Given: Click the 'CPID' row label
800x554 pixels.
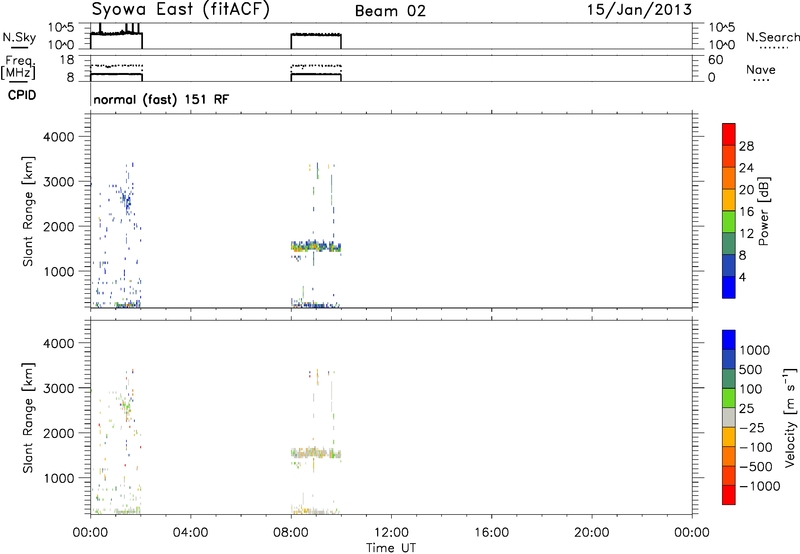Looking at the screenshot, I should pos(22,95).
